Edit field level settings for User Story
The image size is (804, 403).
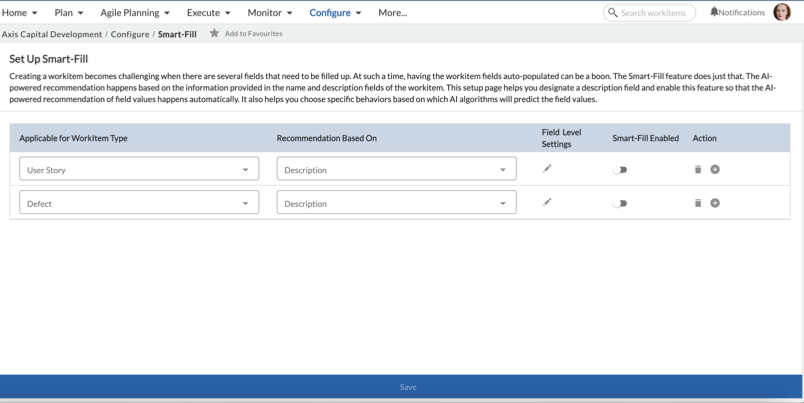547,169
